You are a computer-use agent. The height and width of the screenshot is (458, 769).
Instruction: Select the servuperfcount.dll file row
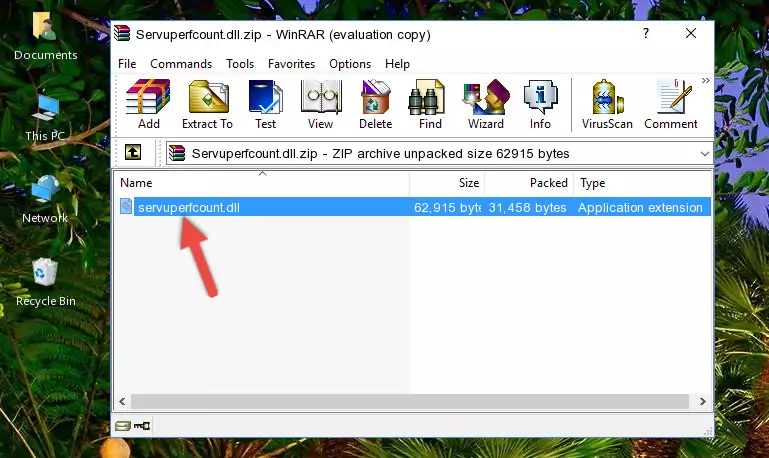[x=414, y=207]
